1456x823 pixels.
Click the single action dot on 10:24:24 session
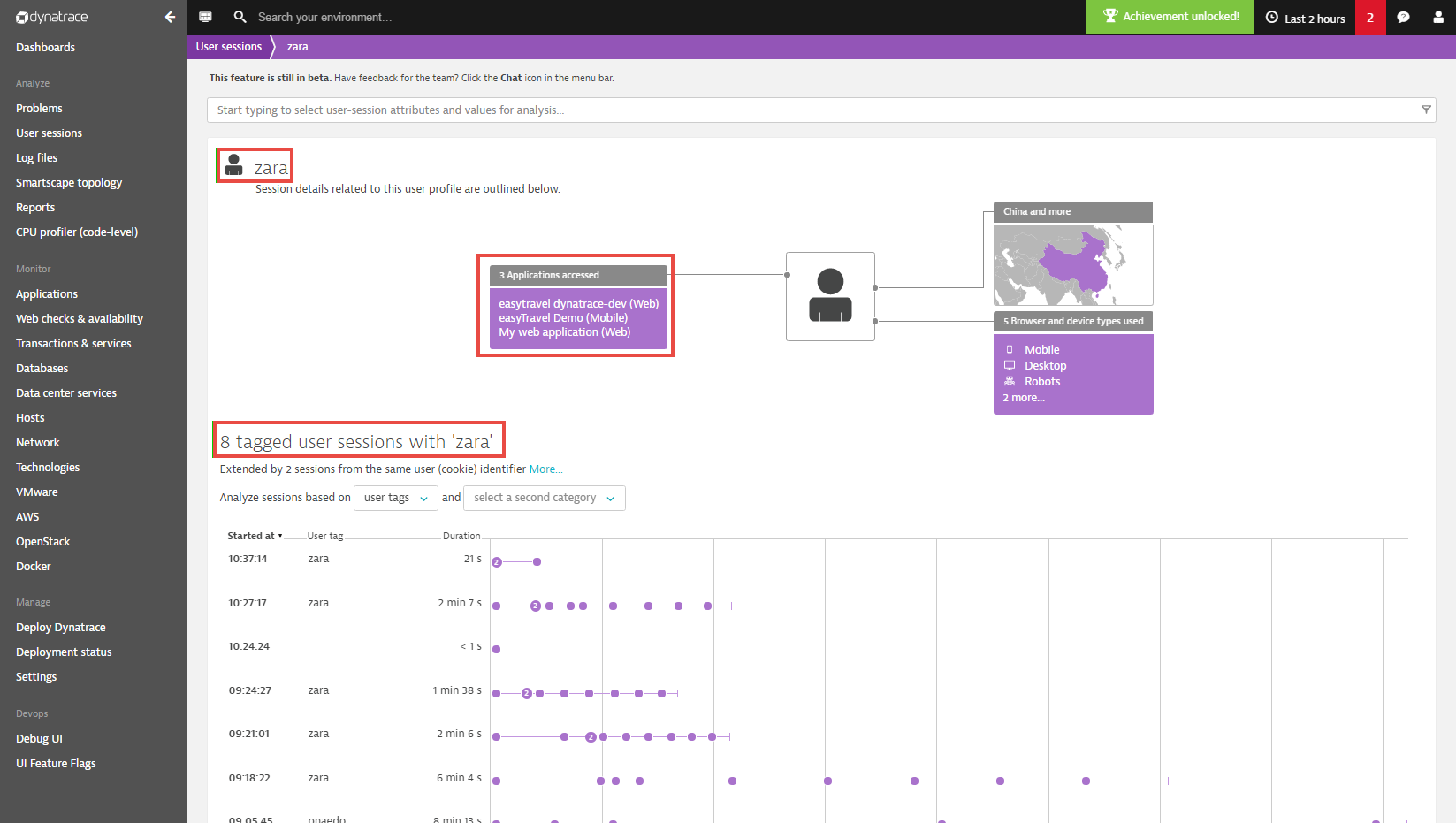tap(497, 649)
